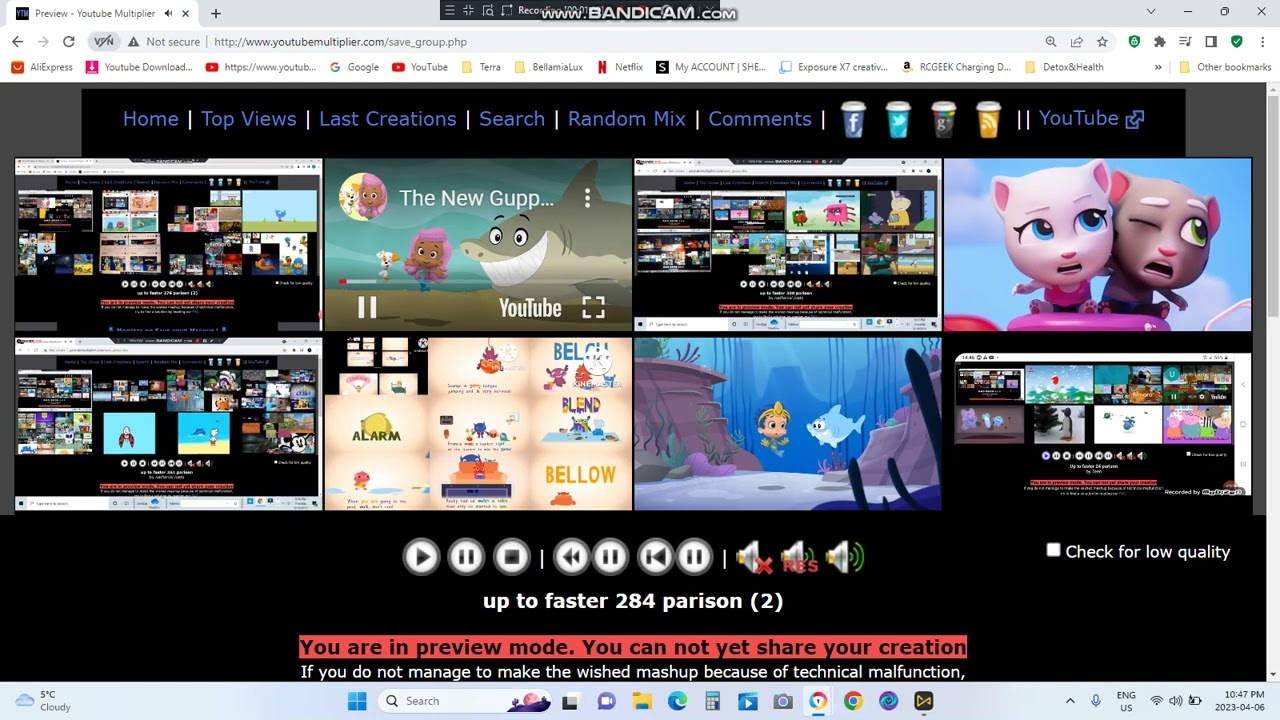Follow the external YouTube link in the site nav
The image size is (1280, 720).
[x=1091, y=119]
